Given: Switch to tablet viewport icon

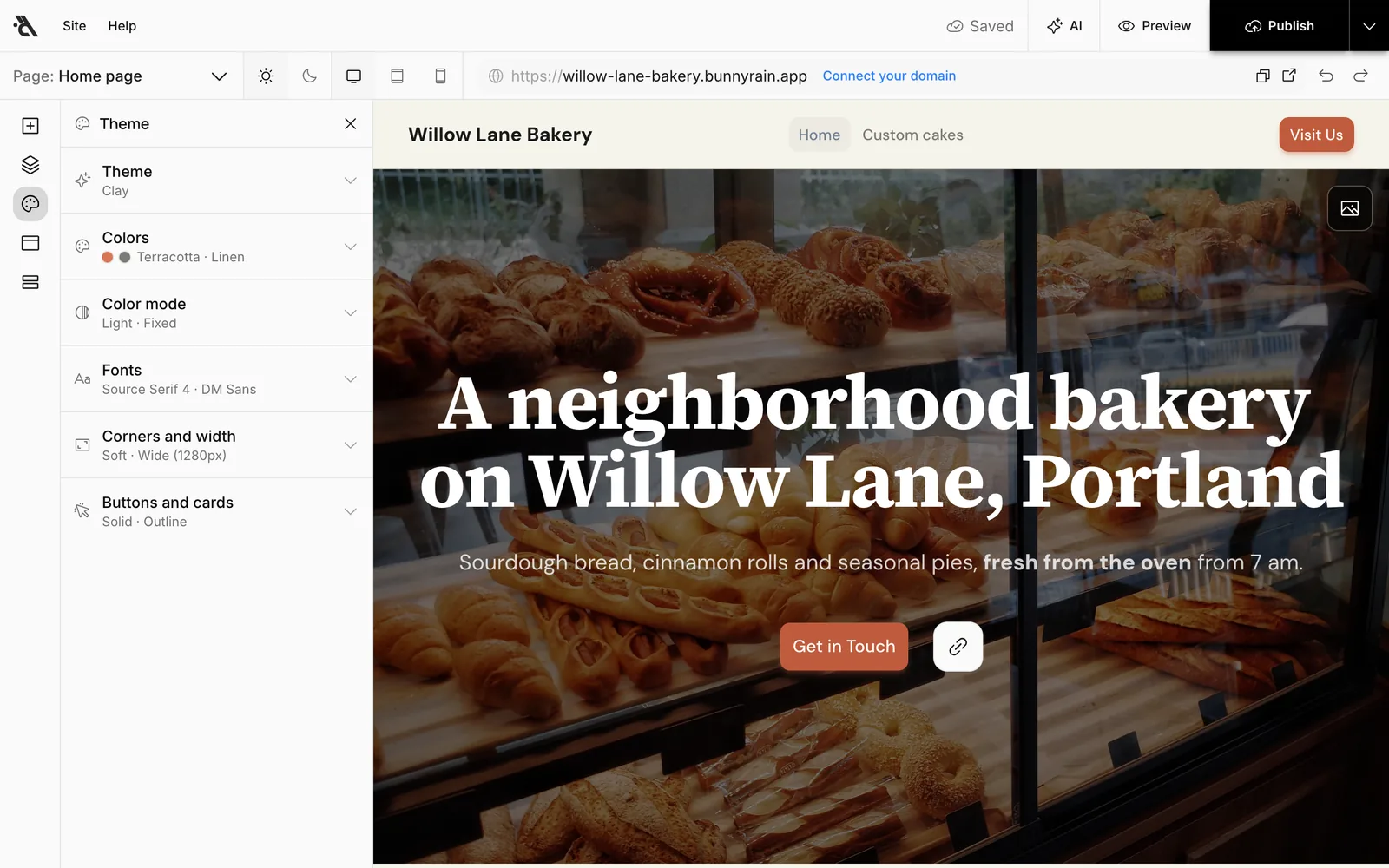Looking at the screenshot, I should pos(397,76).
